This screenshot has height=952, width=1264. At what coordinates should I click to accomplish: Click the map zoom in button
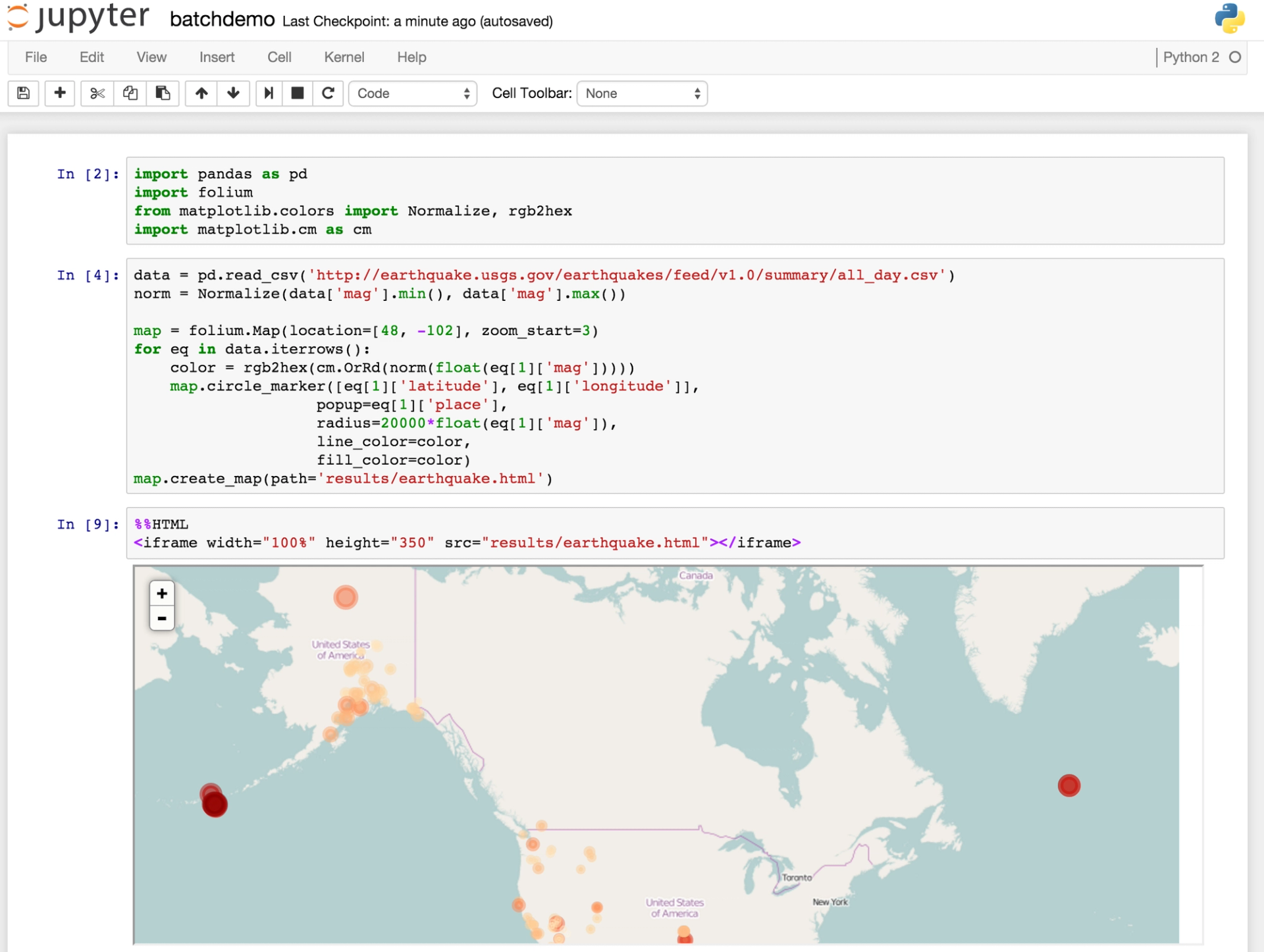click(x=162, y=593)
